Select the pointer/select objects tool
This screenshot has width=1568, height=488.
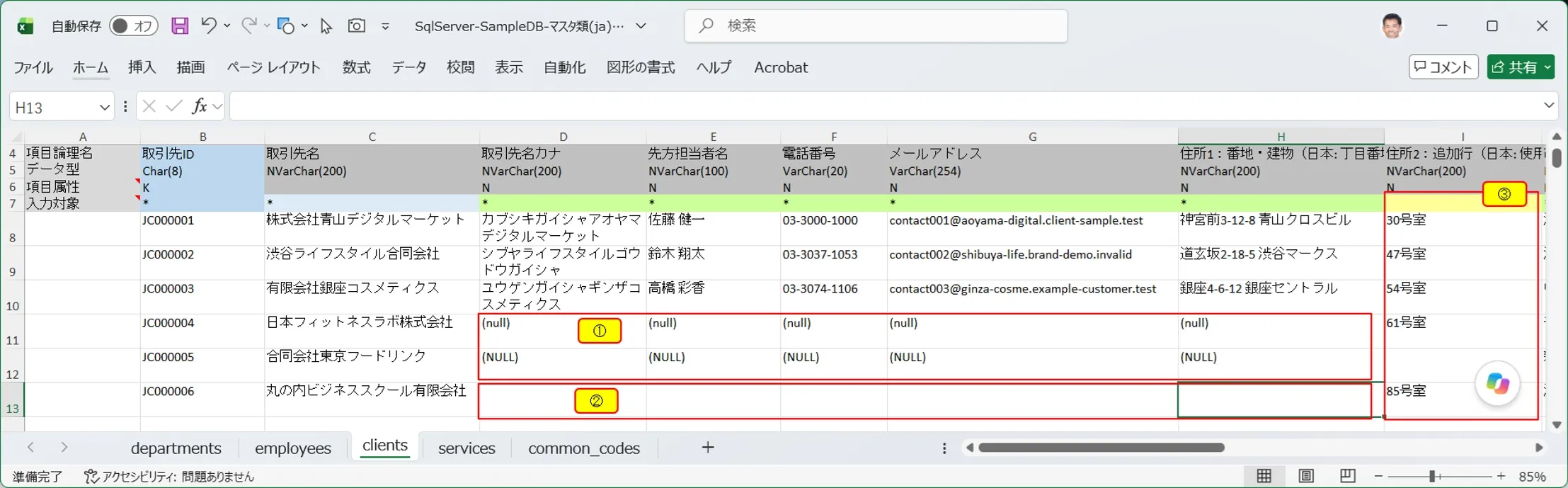click(x=326, y=26)
